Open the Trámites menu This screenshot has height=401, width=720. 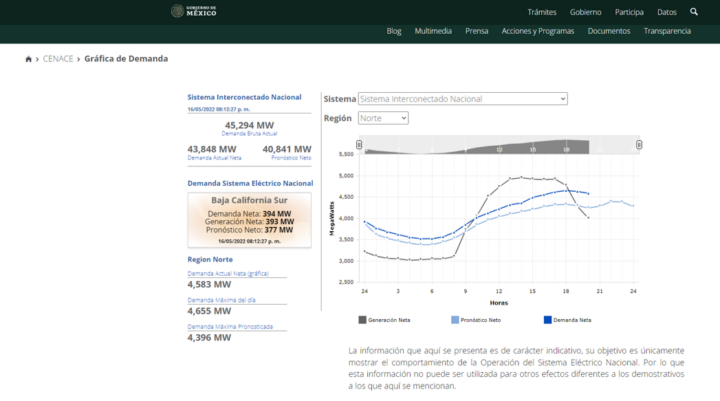[x=541, y=12]
